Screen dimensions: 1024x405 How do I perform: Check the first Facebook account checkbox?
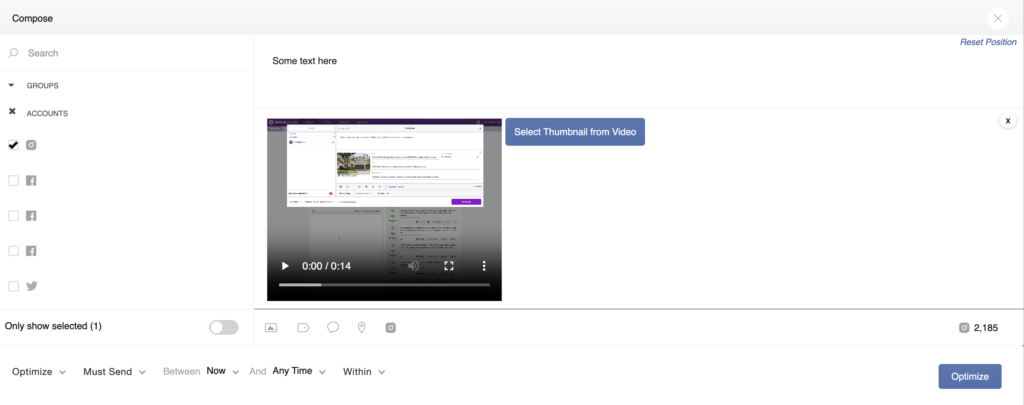[13, 180]
